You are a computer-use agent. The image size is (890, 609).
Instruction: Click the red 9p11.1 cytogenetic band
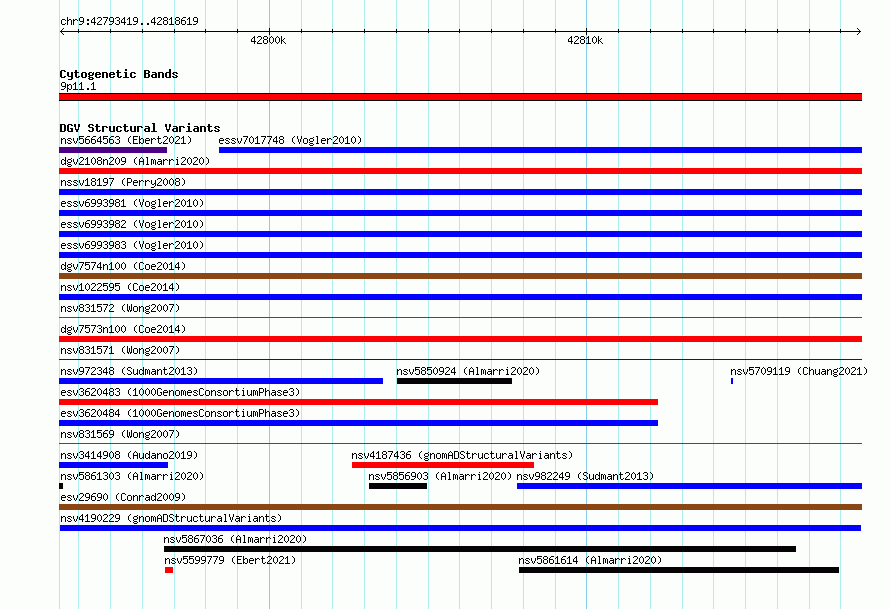[x=460, y=98]
